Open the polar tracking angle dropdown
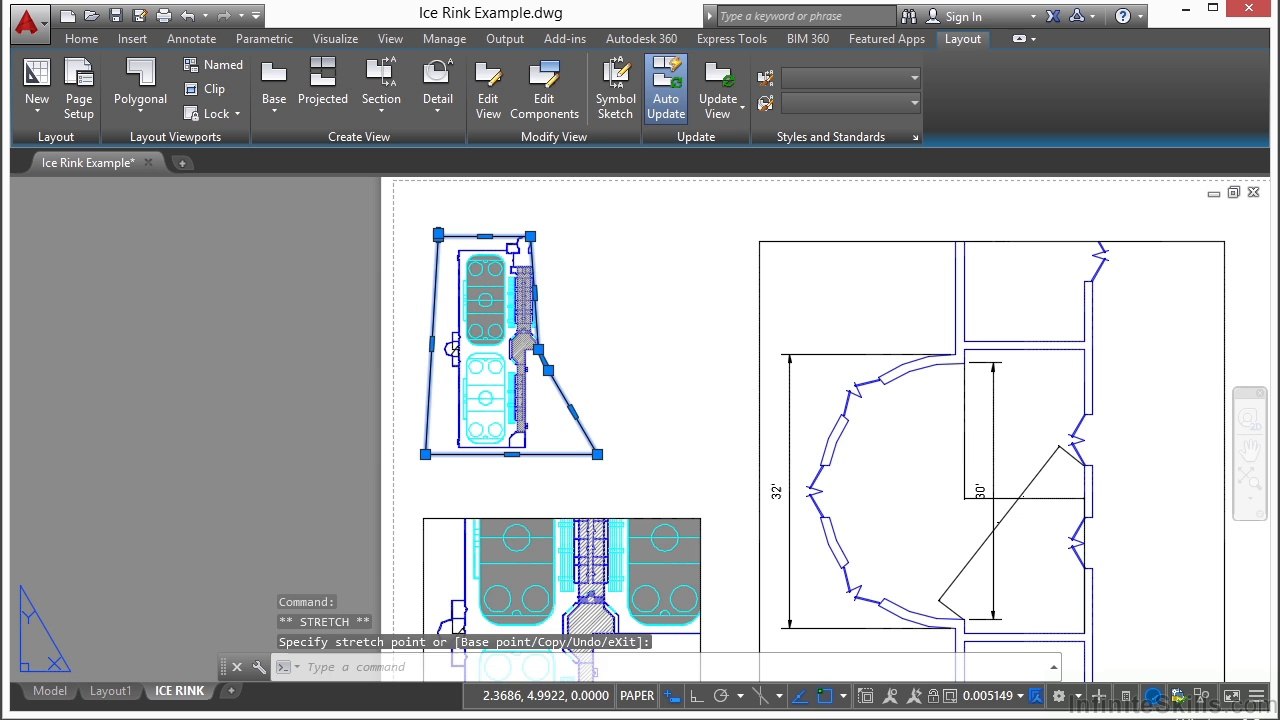The image size is (1280, 720). [x=740, y=696]
